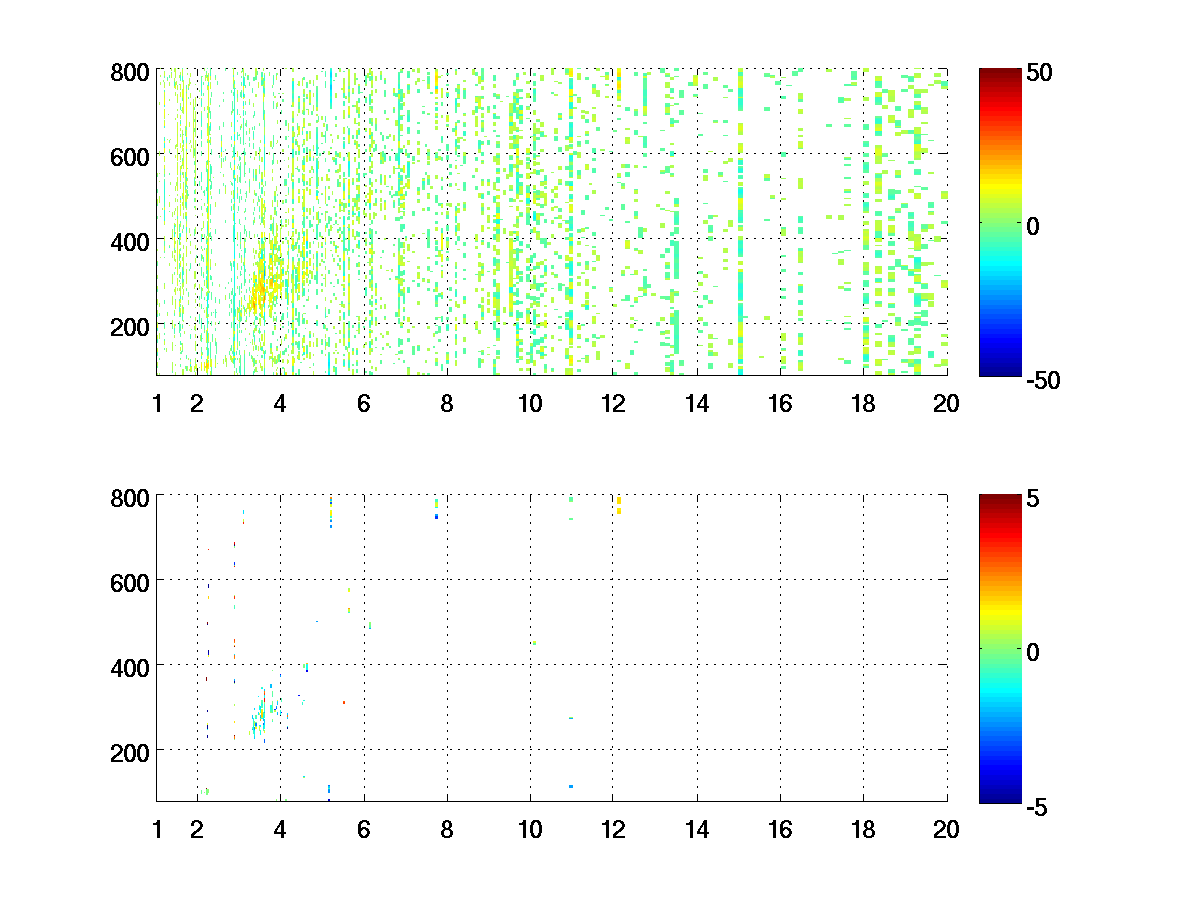
Task: Click colorbar label 5 on lower colorbar
Action: tap(1034, 498)
